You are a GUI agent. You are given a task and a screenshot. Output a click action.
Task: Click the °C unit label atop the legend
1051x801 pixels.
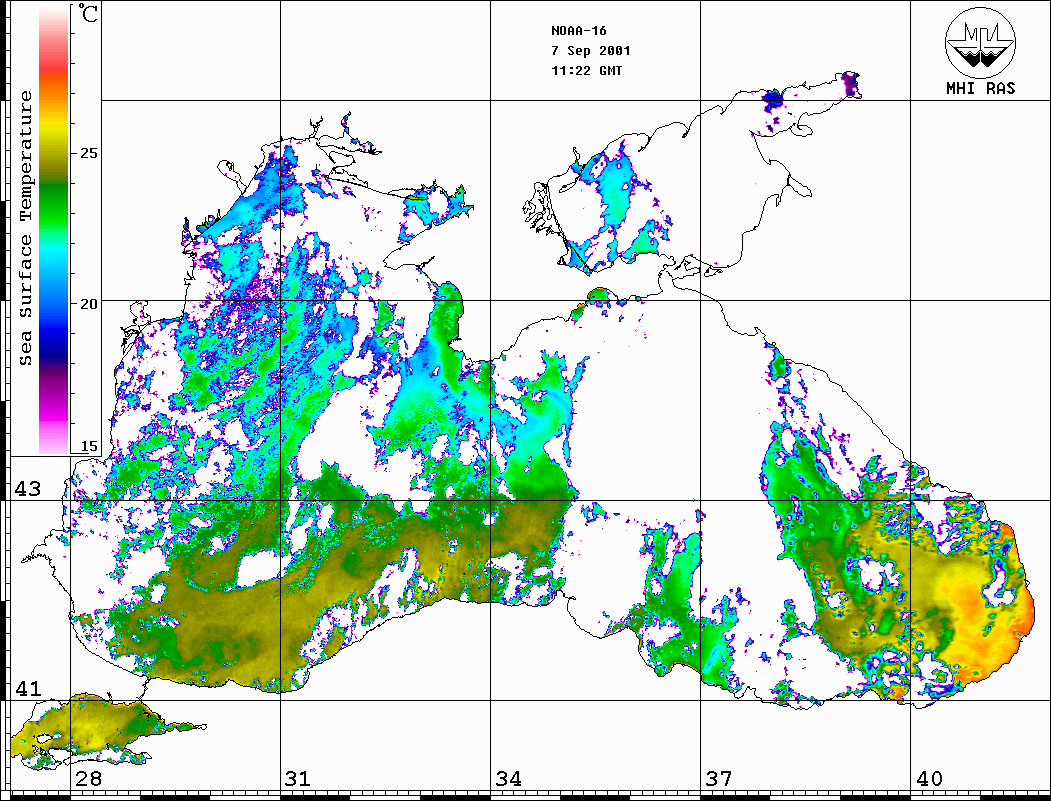[87, 13]
